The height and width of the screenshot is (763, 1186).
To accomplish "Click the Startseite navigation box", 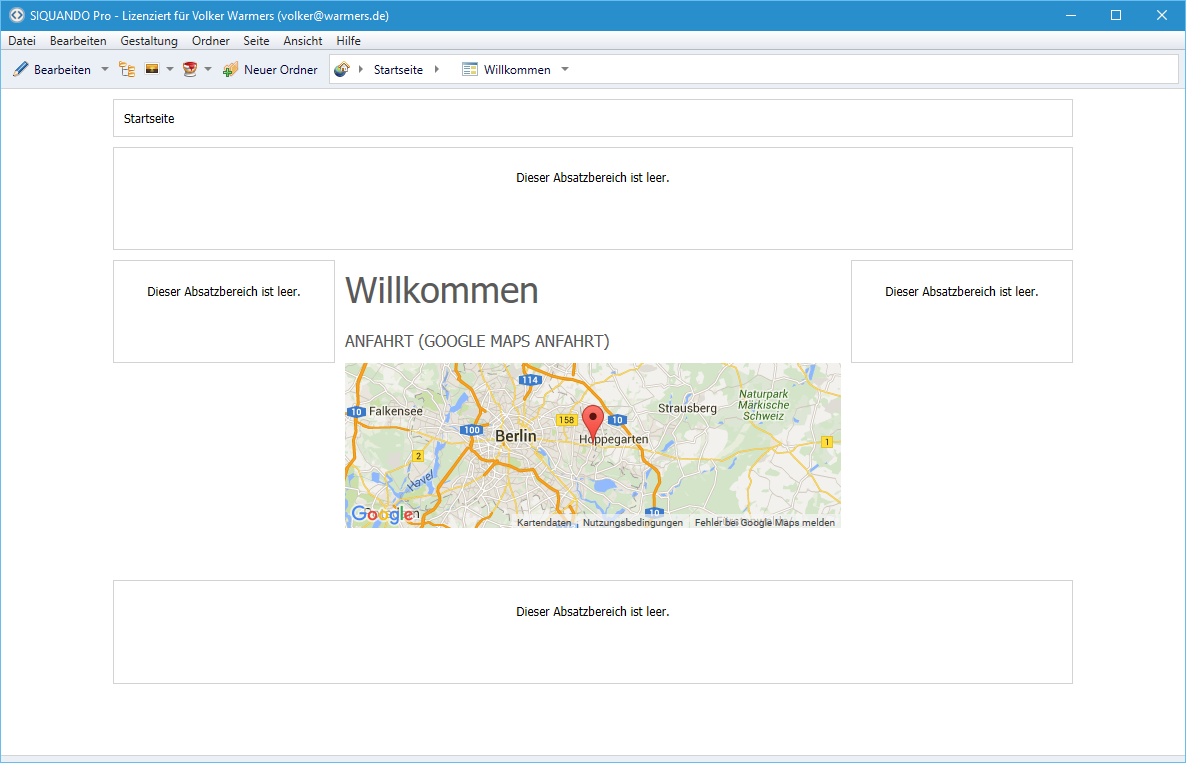I will [593, 118].
